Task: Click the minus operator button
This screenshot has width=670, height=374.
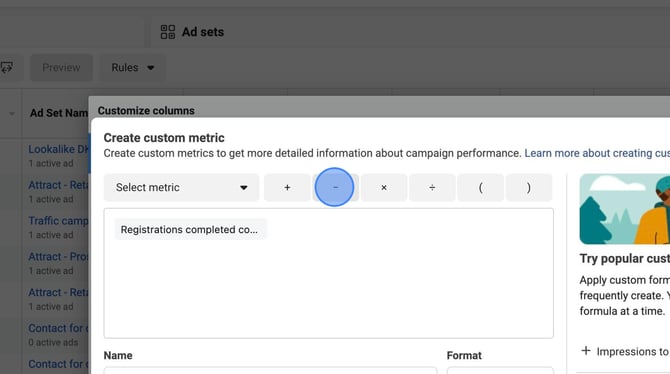Action: click(x=335, y=187)
